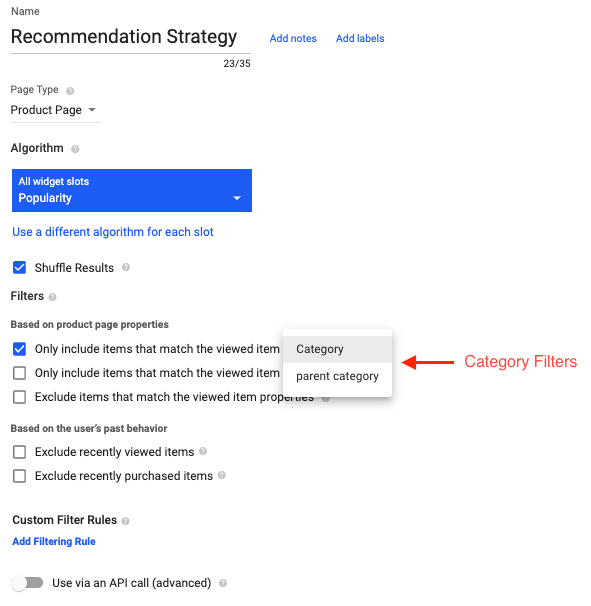
Task: Click help icon next to Custom Filter Rules
Action: [125, 521]
